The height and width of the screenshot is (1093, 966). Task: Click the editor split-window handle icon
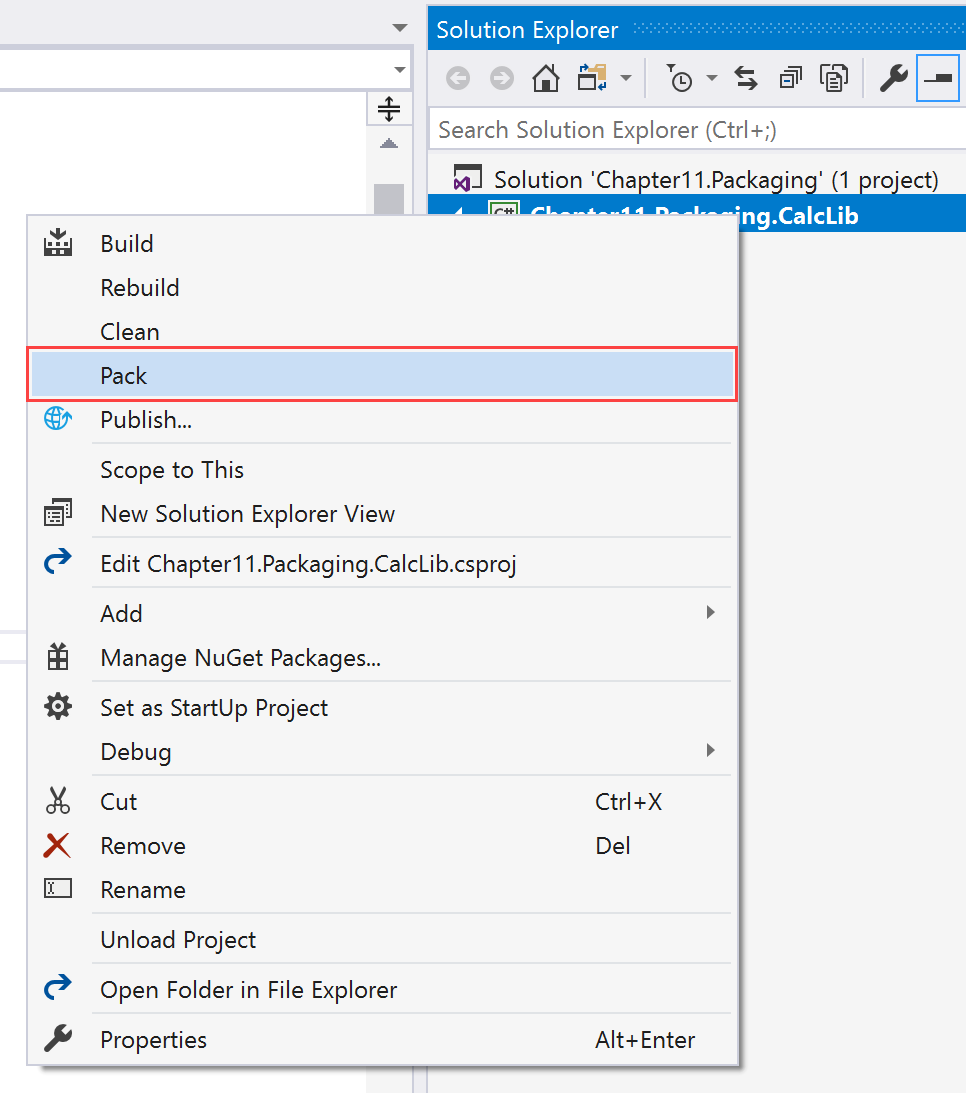(389, 108)
